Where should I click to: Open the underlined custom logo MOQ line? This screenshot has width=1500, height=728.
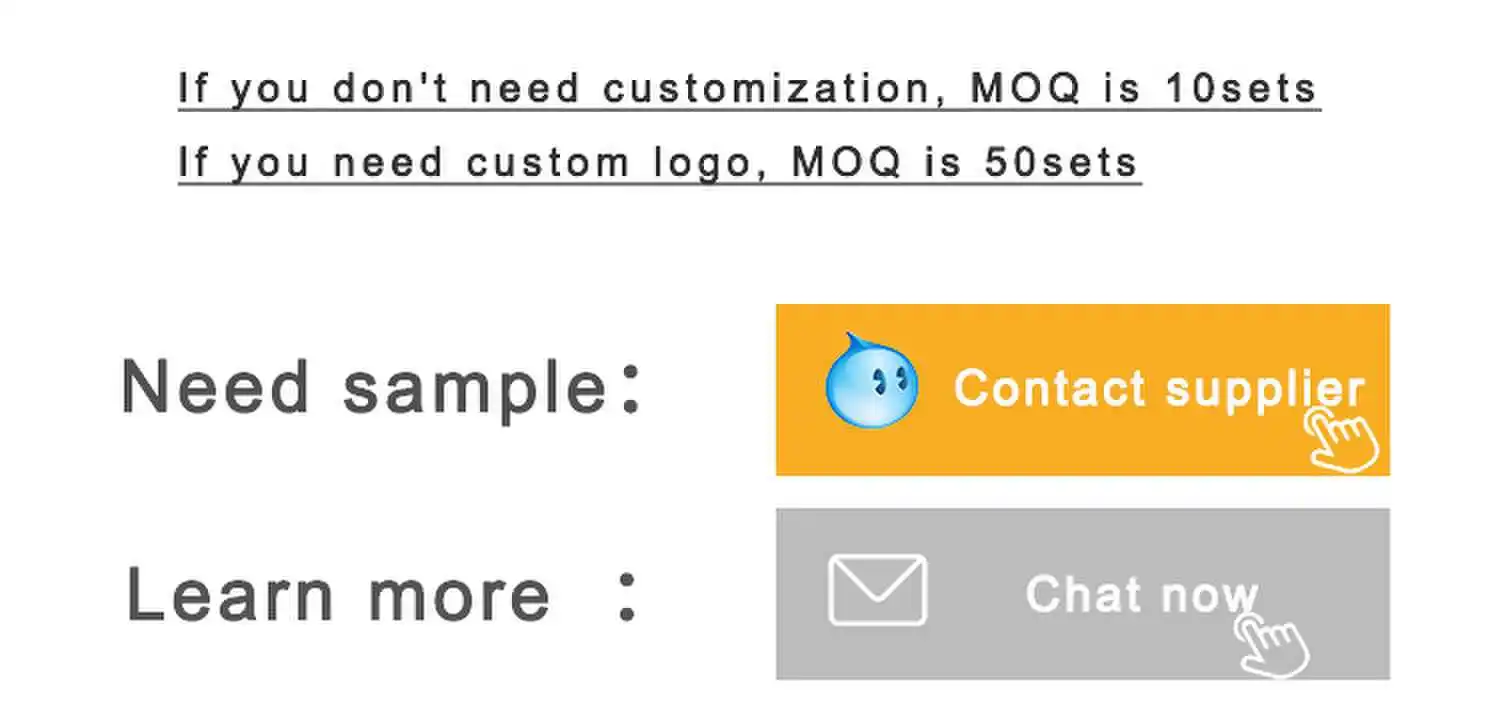[x=658, y=162]
